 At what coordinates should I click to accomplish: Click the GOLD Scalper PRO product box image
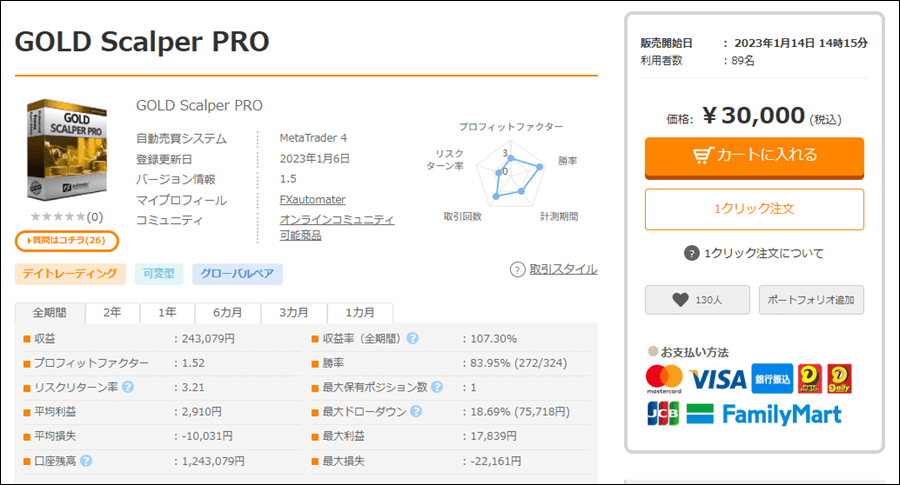[x=67, y=150]
